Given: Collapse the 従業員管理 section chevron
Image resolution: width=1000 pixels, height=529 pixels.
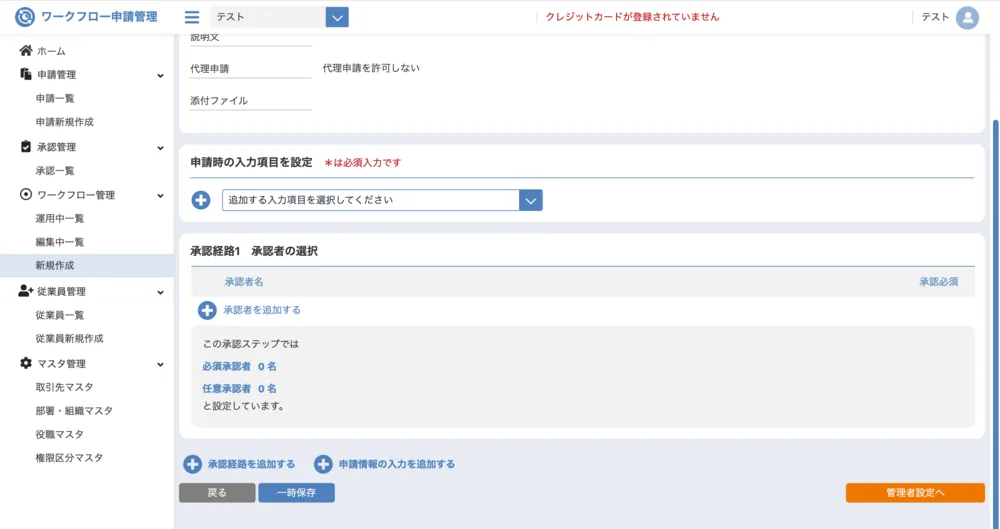Looking at the screenshot, I should [x=160, y=292].
